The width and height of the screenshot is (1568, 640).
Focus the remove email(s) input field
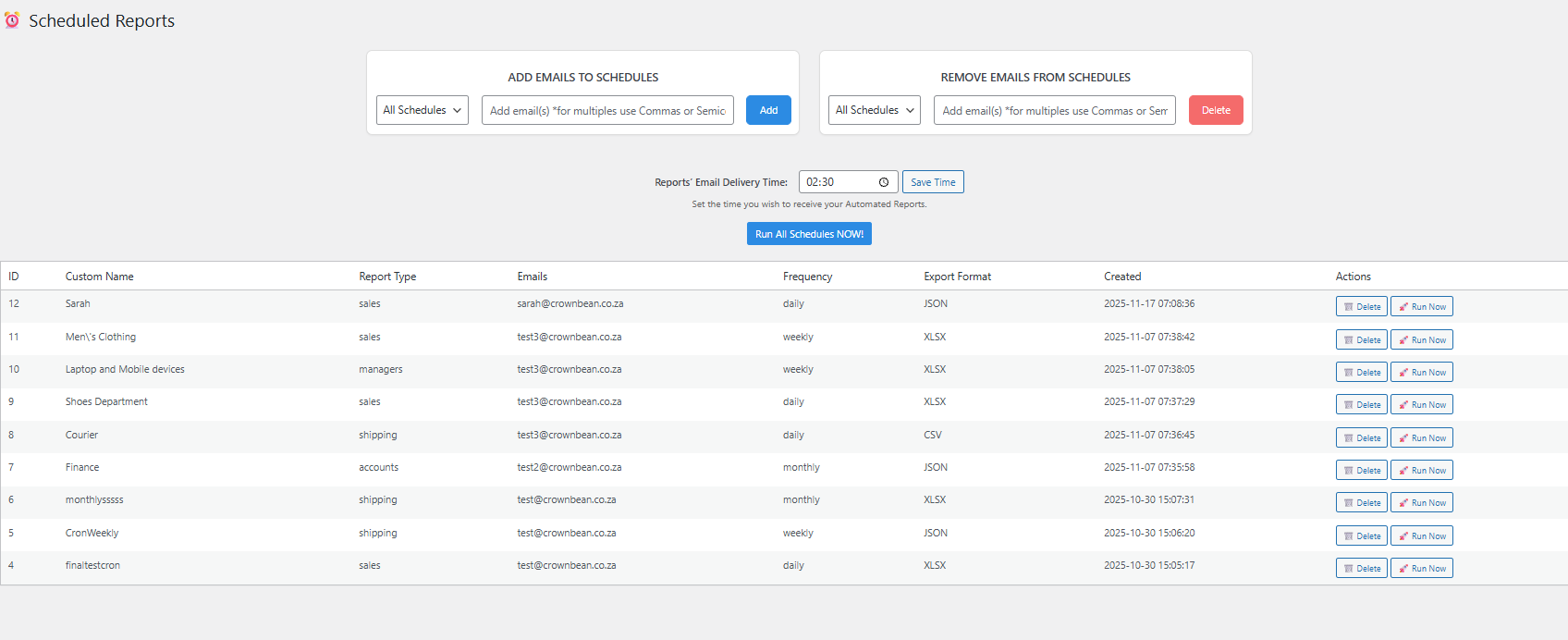point(1055,110)
